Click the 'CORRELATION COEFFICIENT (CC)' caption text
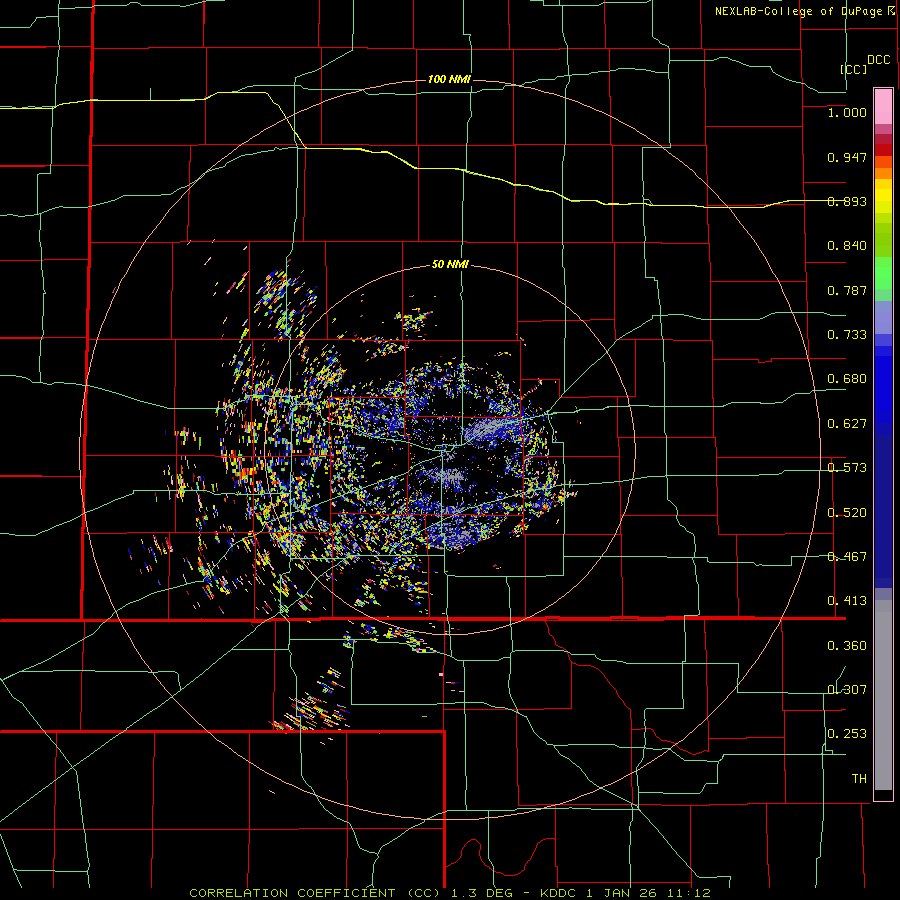 pos(315,893)
